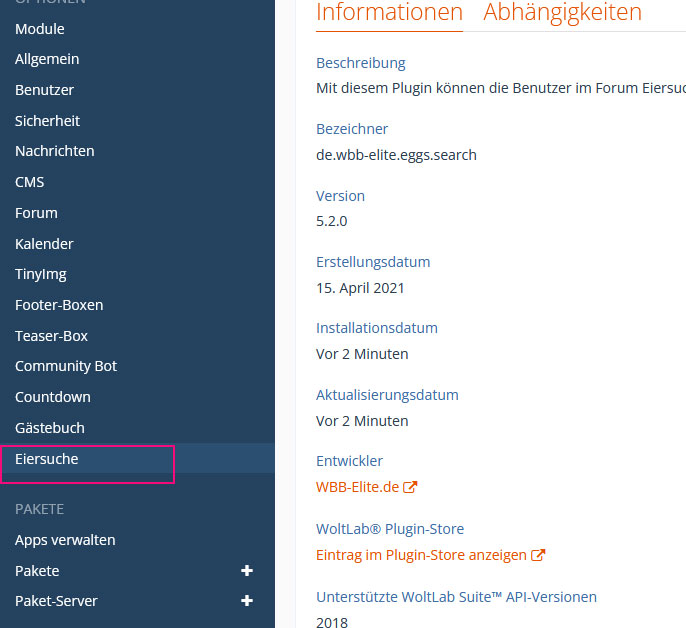Select Gästebuch in the sidebar
The width and height of the screenshot is (686, 628).
pos(50,428)
